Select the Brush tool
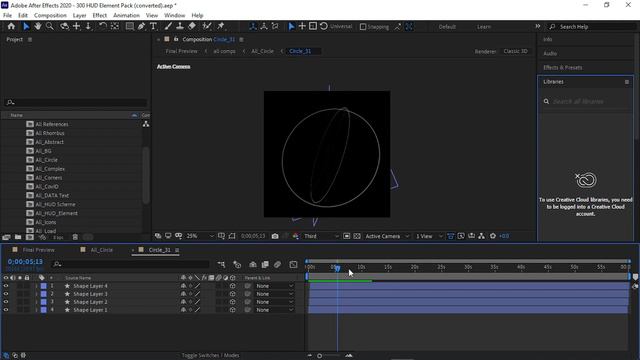Screen dimensions: 640x360 pos(168,26)
